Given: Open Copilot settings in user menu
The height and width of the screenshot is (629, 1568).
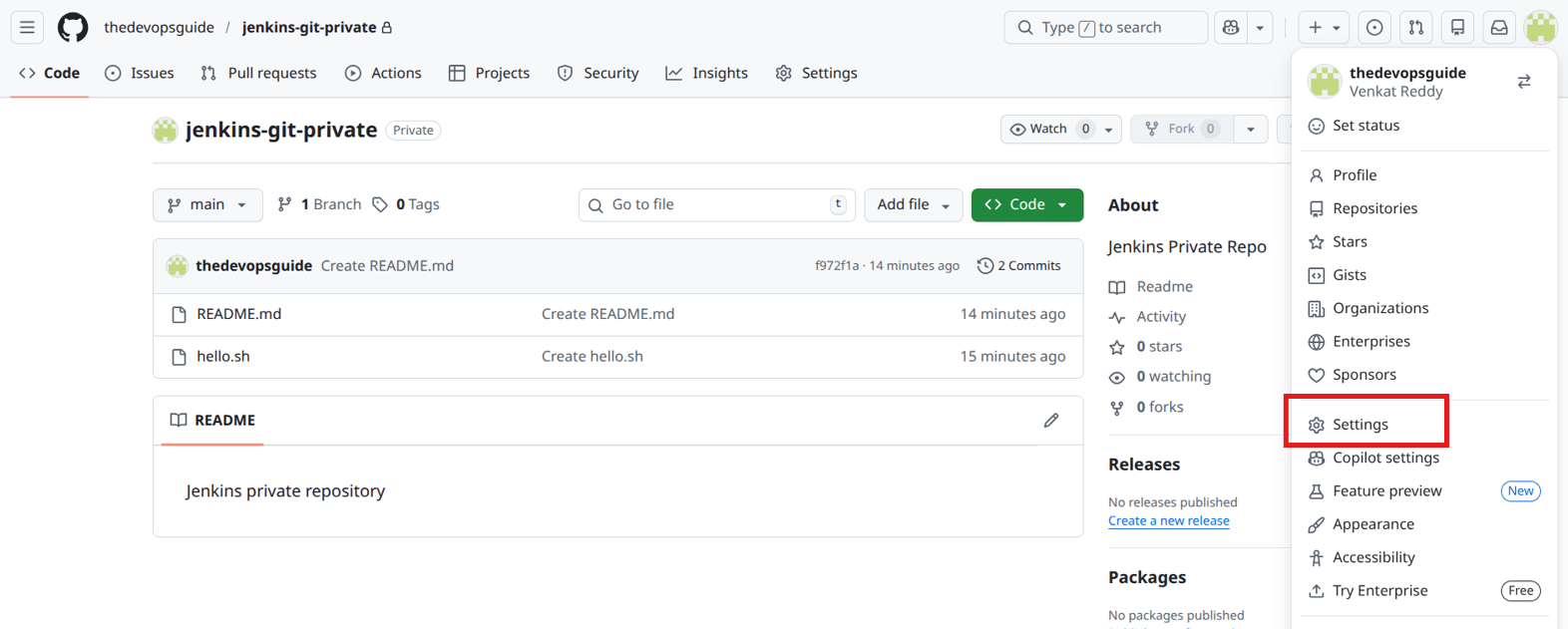Looking at the screenshot, I should (x=1424, y=458).
